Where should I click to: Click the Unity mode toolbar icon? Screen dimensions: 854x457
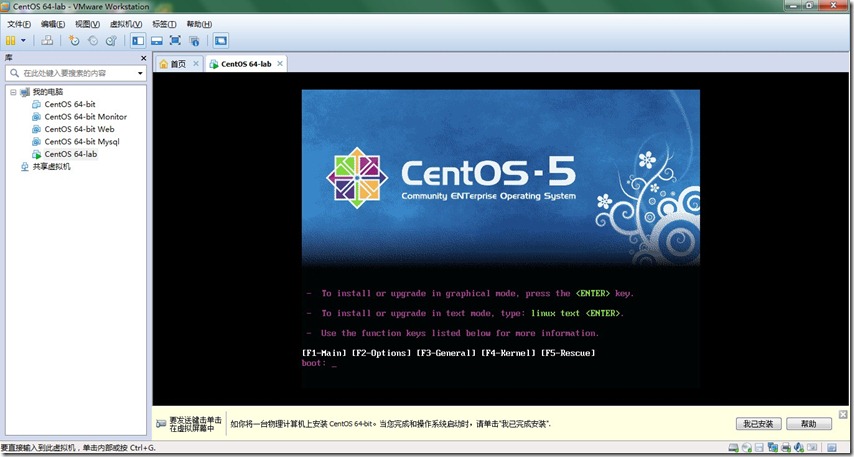pyautogui.click(x=194, y=40)
